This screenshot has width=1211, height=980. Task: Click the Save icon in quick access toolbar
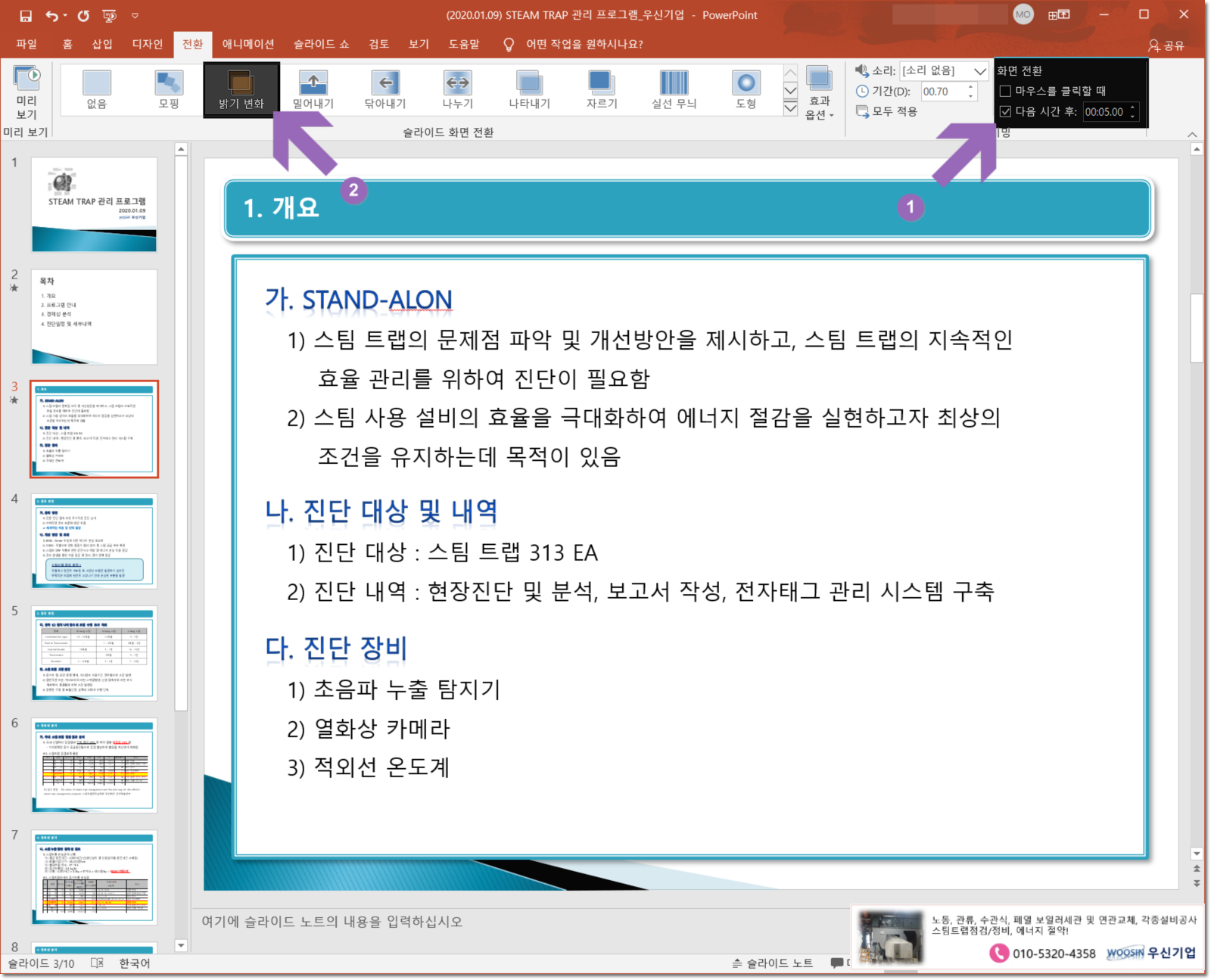click(x=26, y=15)
